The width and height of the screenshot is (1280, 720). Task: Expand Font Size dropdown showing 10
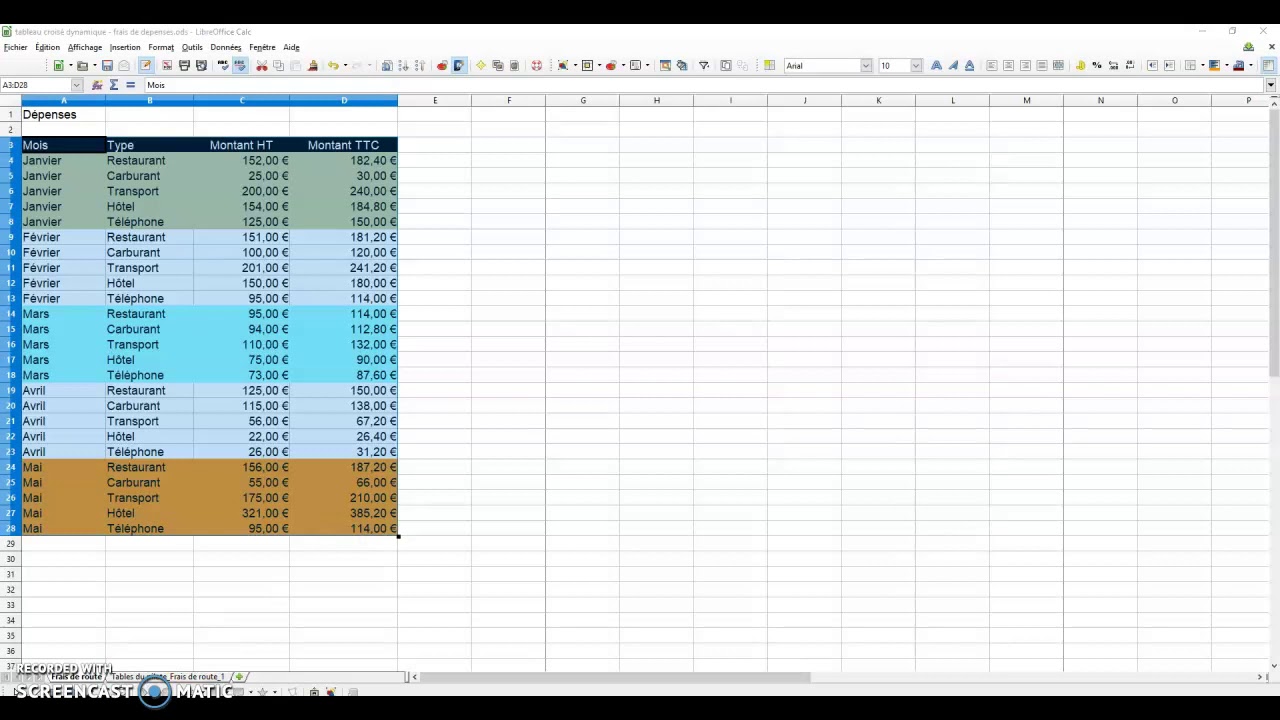pos(916,65)
